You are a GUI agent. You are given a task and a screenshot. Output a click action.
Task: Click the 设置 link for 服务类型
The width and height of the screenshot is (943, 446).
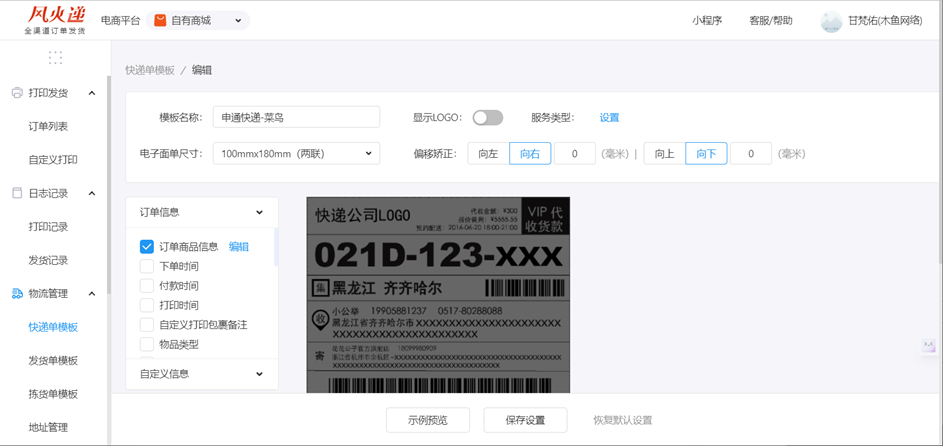tap(609, 118)
